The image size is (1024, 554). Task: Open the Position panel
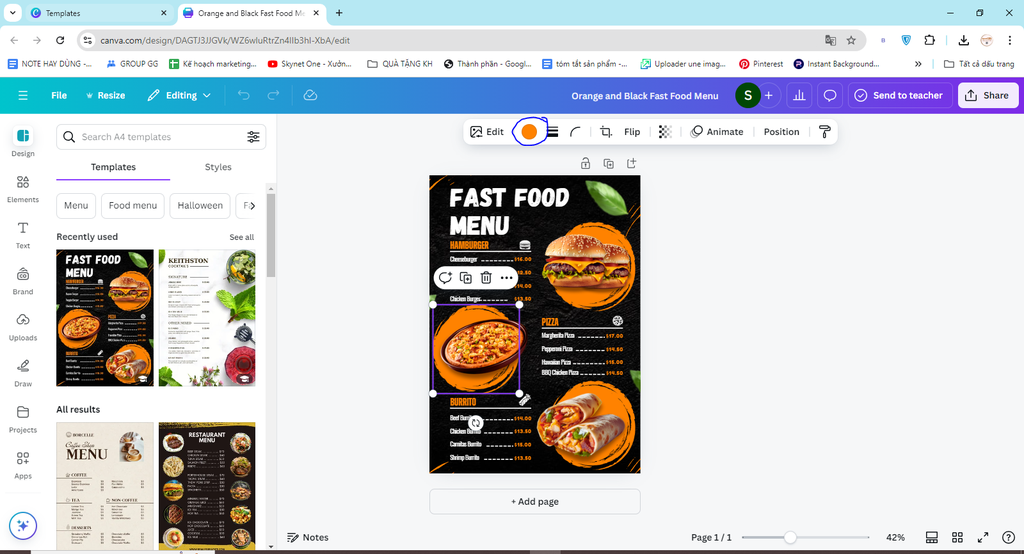(781, 132)
